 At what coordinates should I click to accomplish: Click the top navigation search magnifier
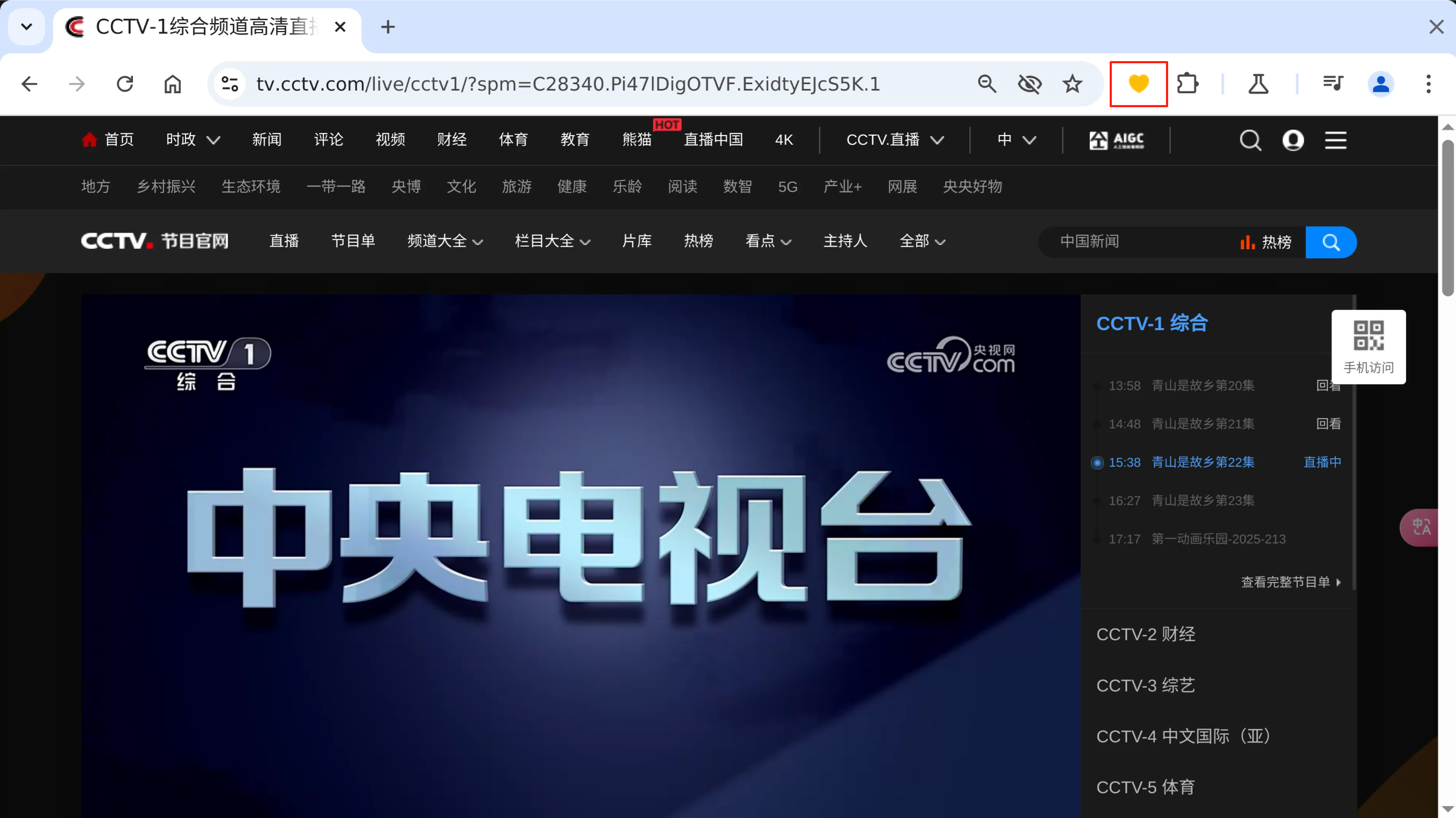click(1250, 140)
